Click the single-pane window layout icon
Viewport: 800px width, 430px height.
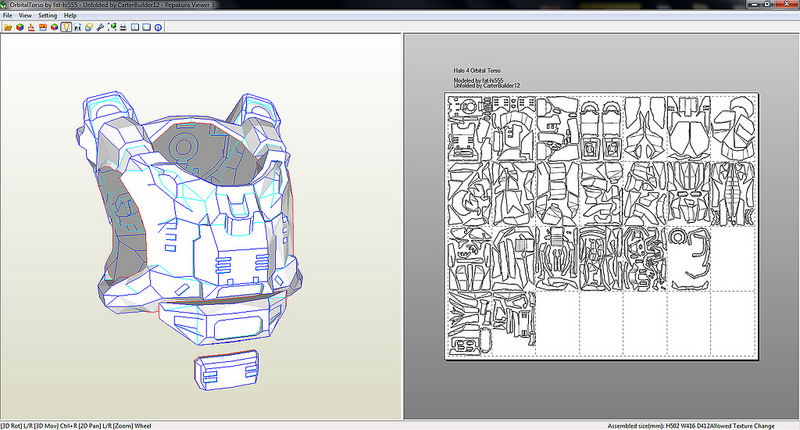pyautogui.click(x=146, y=27)
